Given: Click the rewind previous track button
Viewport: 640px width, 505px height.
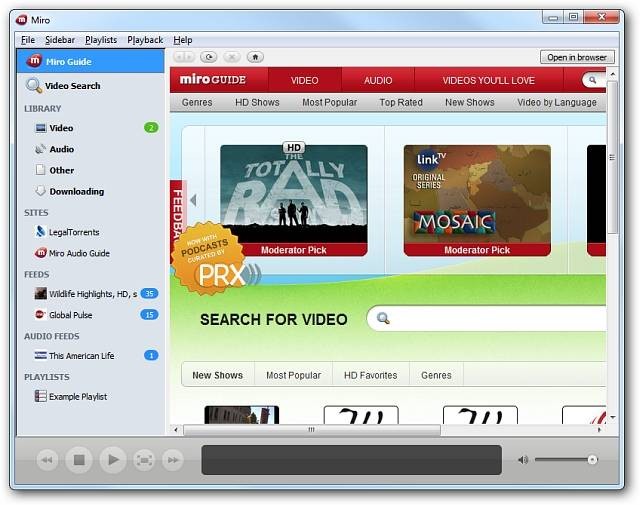Looking at the screenshot, I should pos(47,460).
